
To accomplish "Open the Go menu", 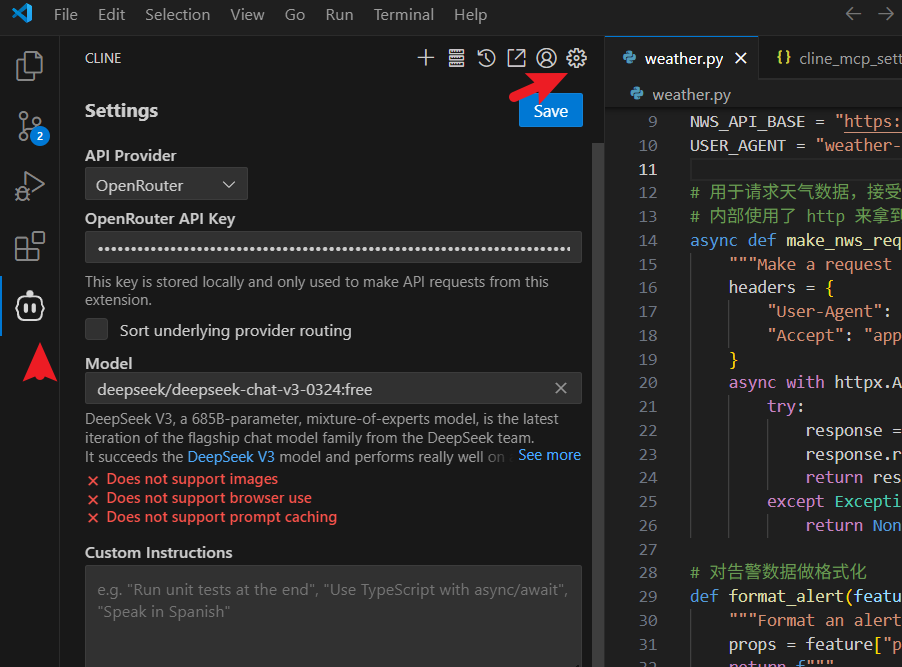I will (295, 14).
